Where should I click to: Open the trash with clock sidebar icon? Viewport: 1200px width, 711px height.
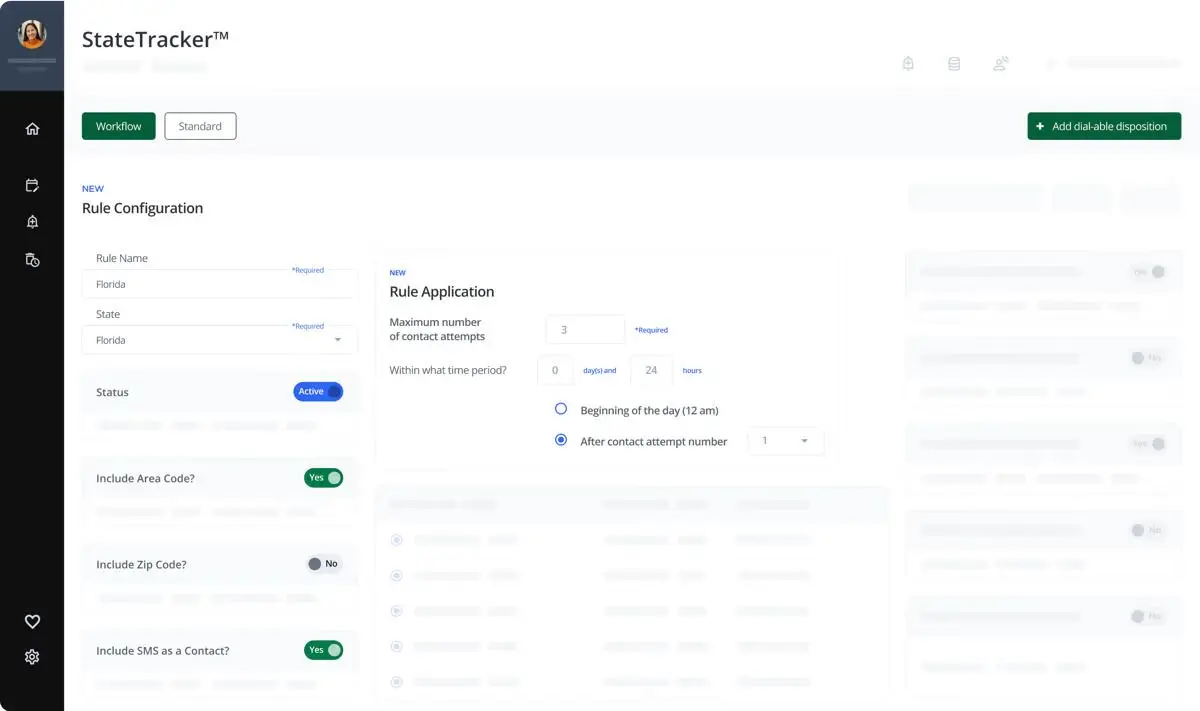coord(32,260)
